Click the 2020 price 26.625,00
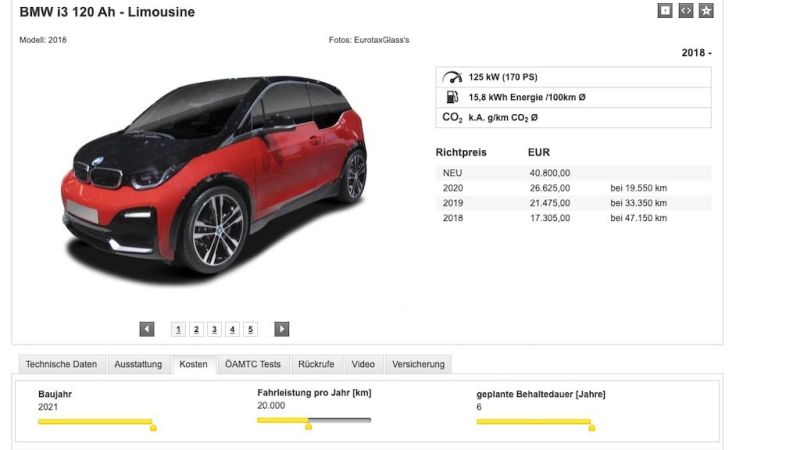 coord(550,188)
